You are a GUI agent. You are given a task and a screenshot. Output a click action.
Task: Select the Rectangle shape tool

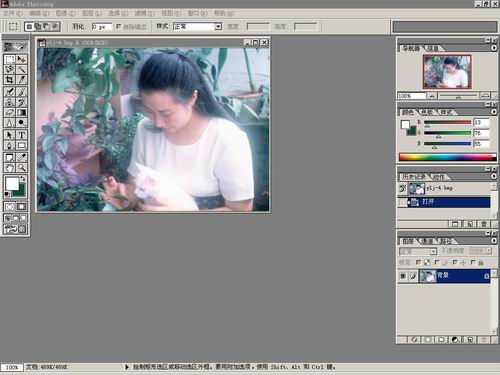point(21,145)
